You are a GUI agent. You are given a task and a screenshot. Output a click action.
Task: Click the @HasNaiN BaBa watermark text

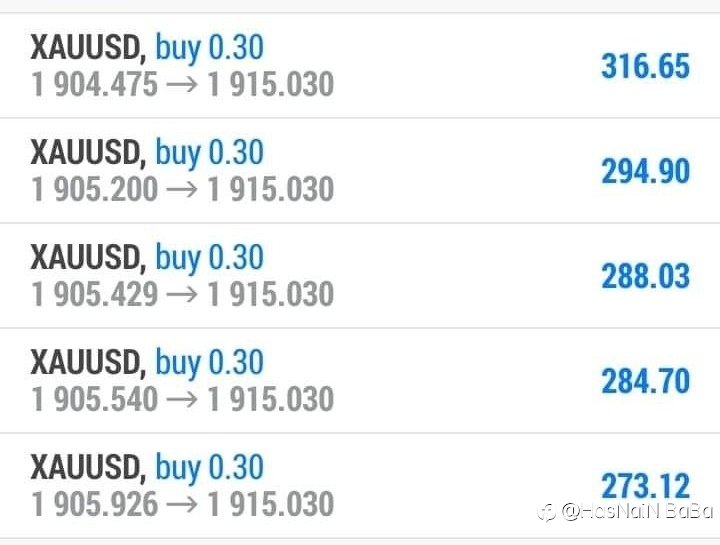click(x=637, y=511)
